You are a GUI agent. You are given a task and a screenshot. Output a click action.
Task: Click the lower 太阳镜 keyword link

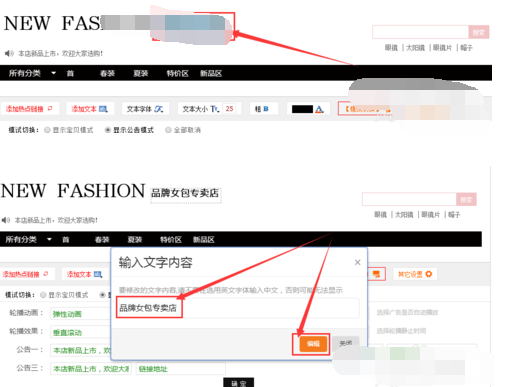click(x=404, y=214)
